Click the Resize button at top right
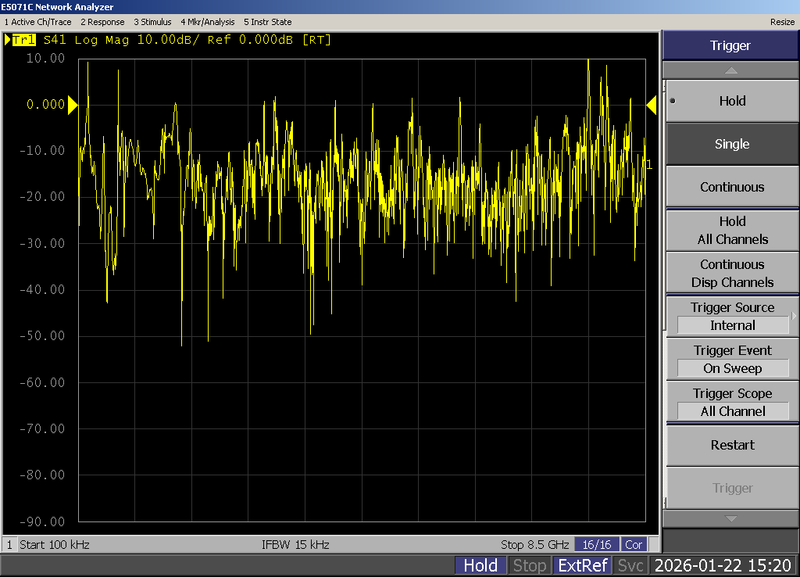800x577 pixels. tap(782, 21)
